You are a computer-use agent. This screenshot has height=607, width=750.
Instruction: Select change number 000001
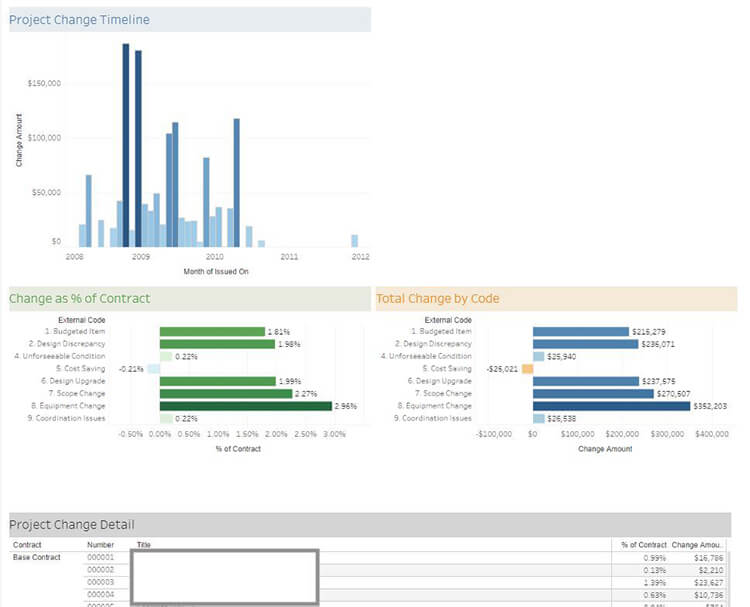pos(100,557)
